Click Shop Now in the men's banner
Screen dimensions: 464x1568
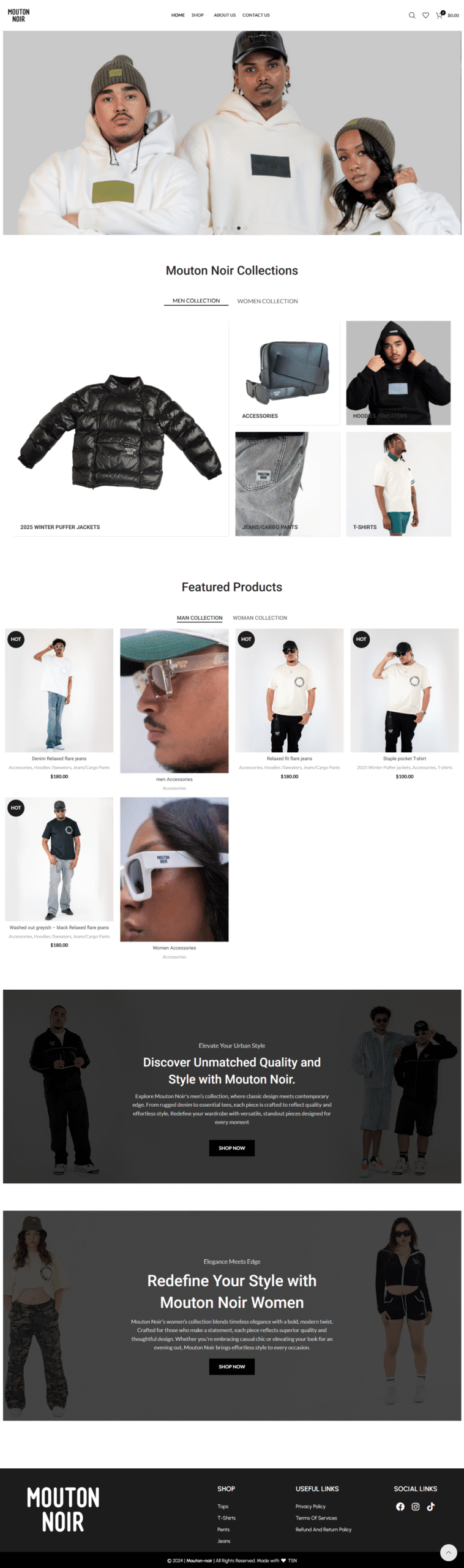[x=232, y=1148]
